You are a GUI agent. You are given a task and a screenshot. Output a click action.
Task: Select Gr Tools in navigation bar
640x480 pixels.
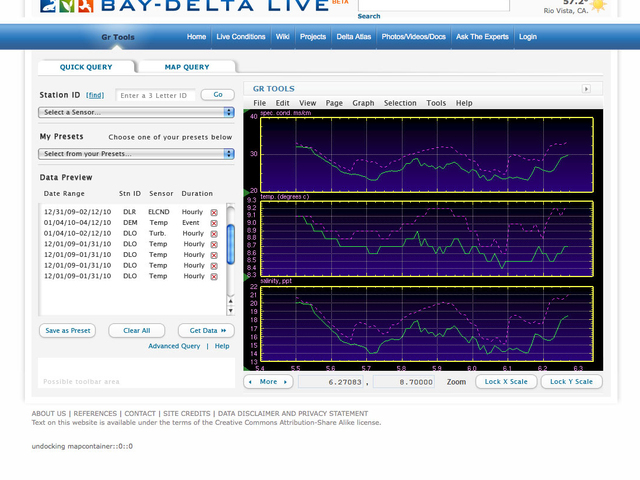pos(118,37)
